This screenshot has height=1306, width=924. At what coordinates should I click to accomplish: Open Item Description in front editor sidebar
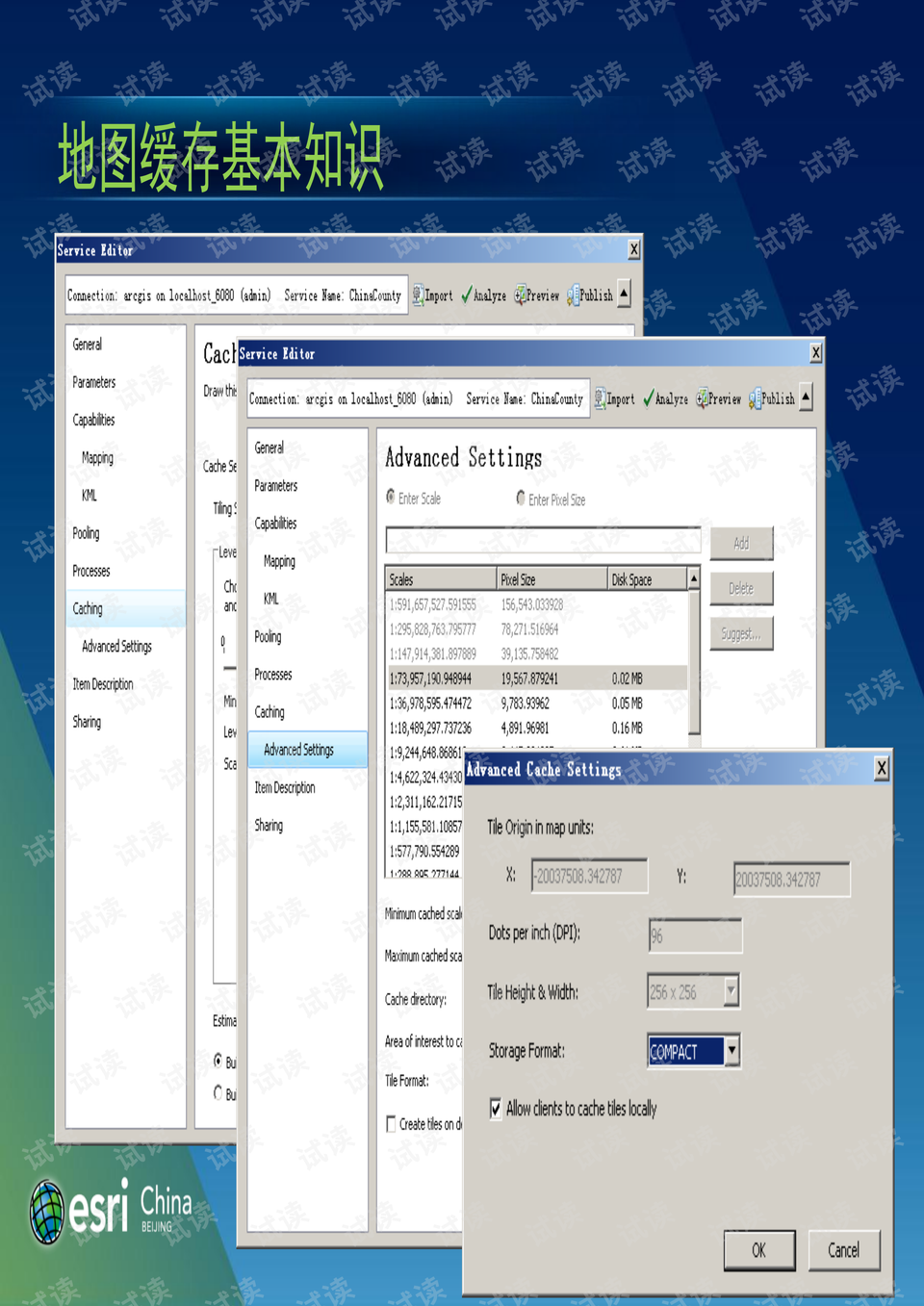tap(285, 787)
